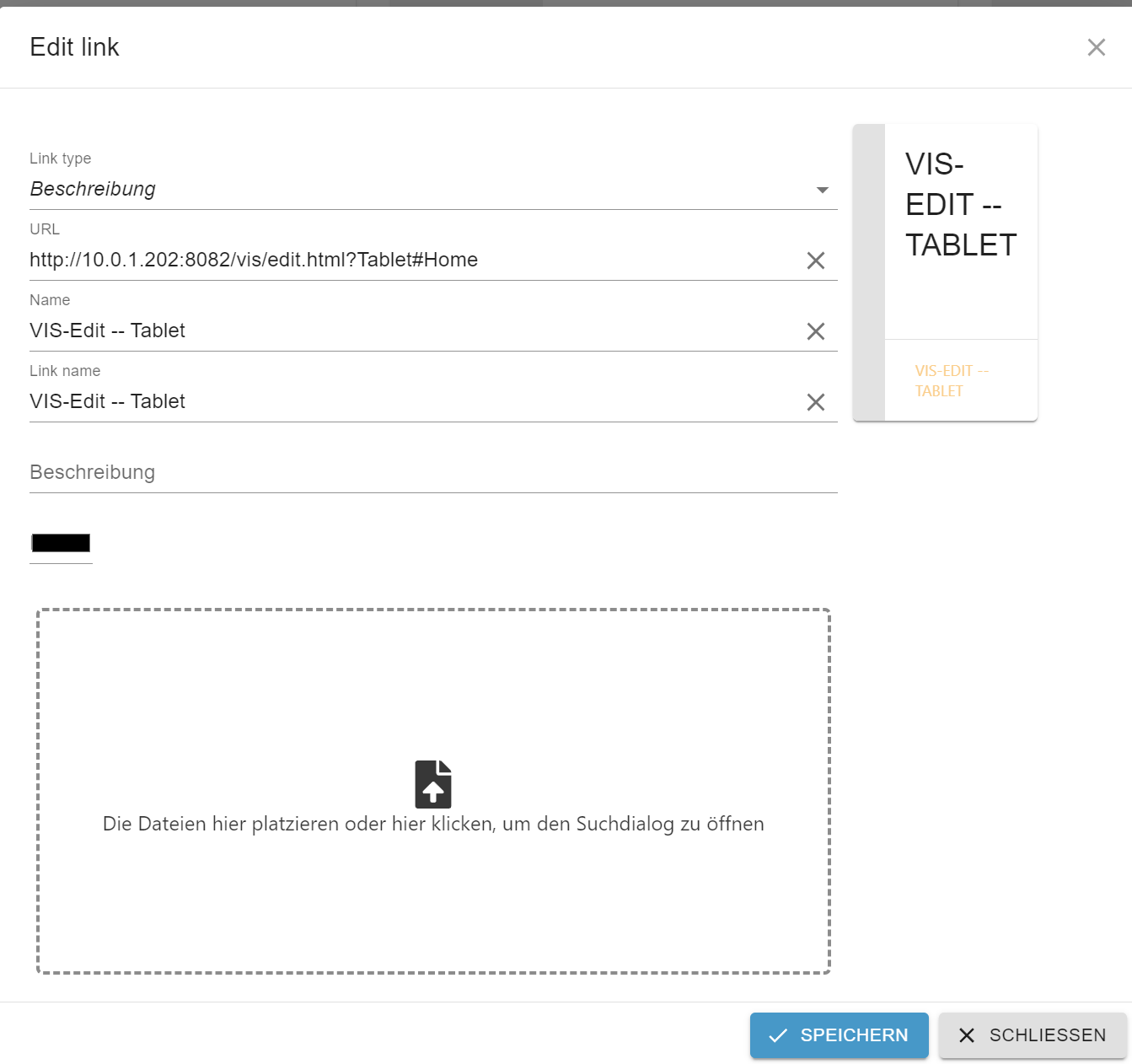
Task: Clear the Link name field with X icon
Action: pyautogui.click(x=815, y=402)
